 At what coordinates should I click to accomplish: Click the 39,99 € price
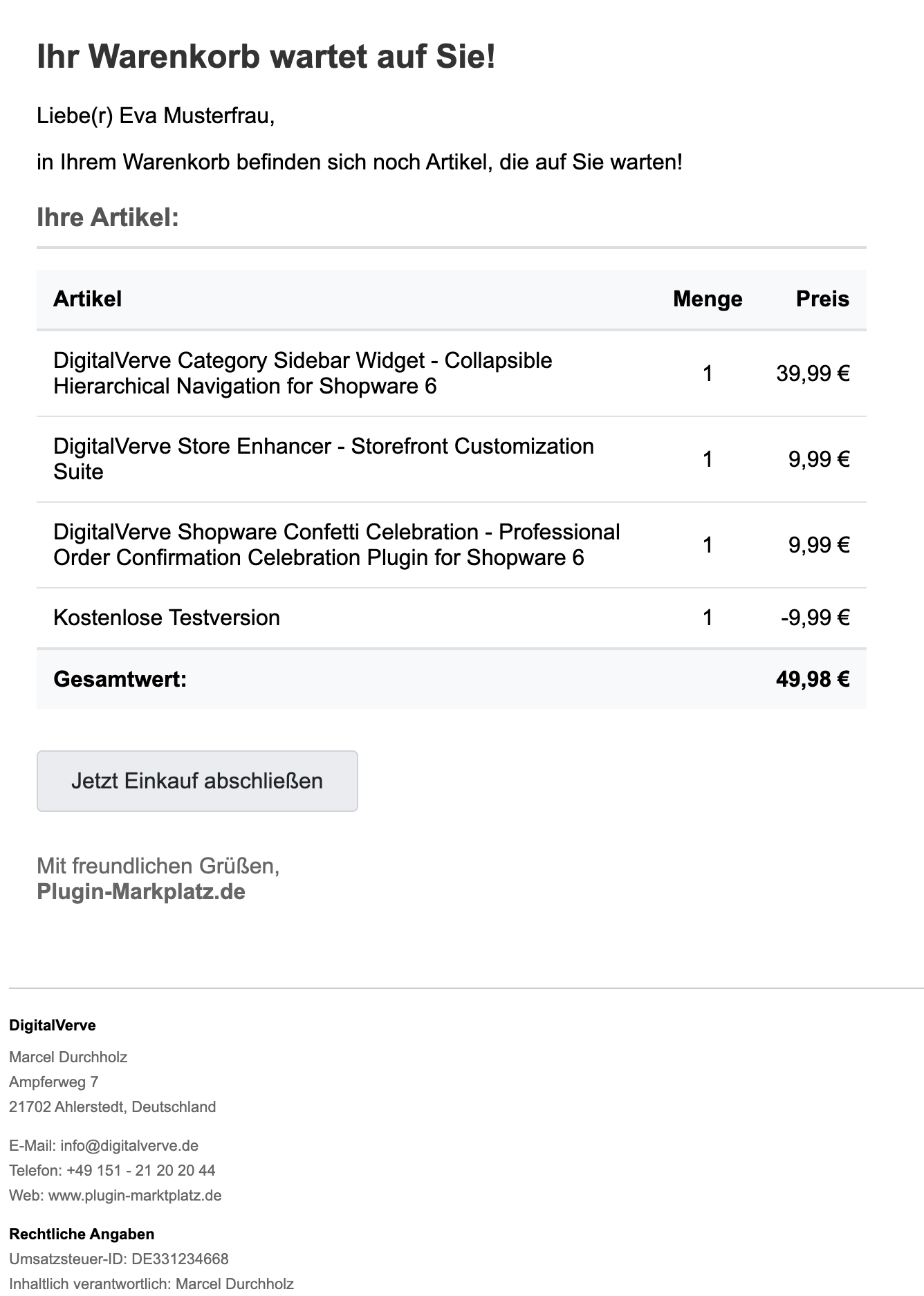click(x=813, y=373)
